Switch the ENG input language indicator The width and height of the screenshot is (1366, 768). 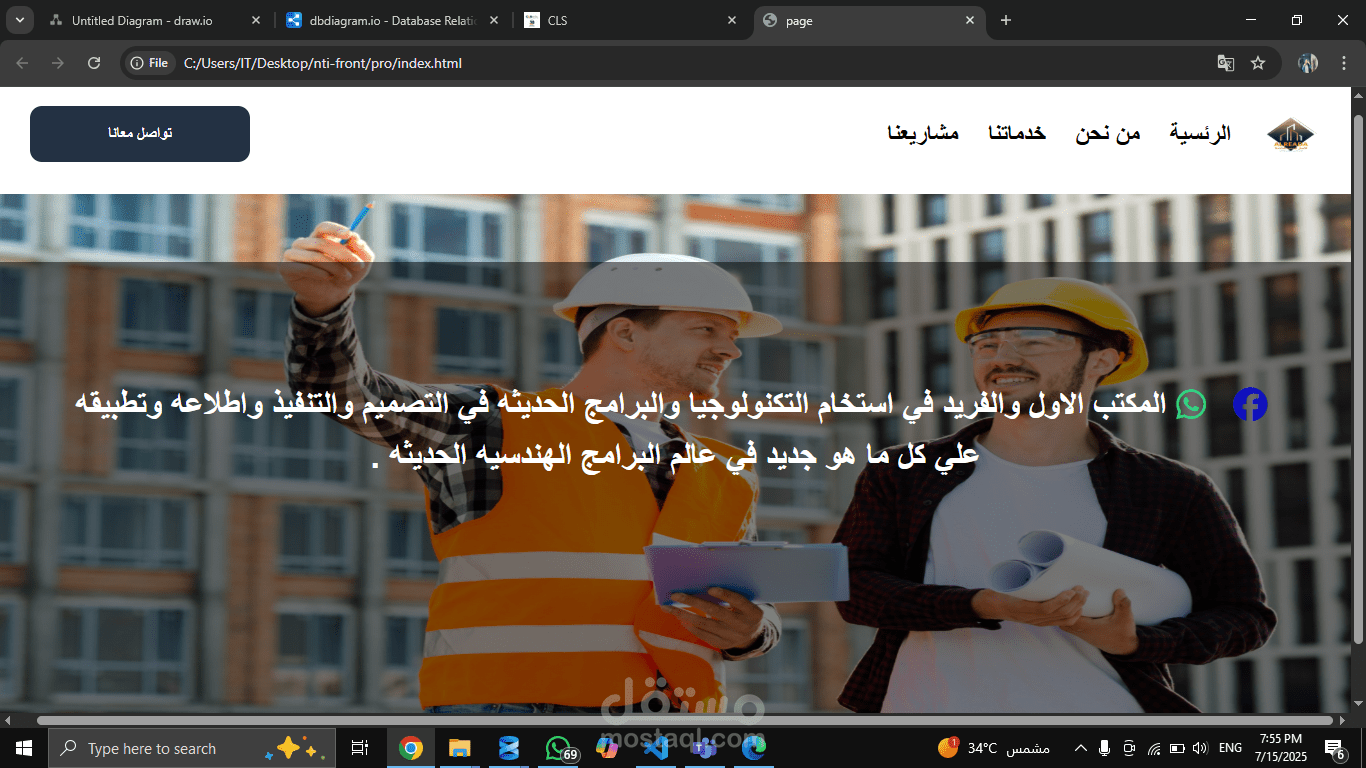tap(1230, 748)
